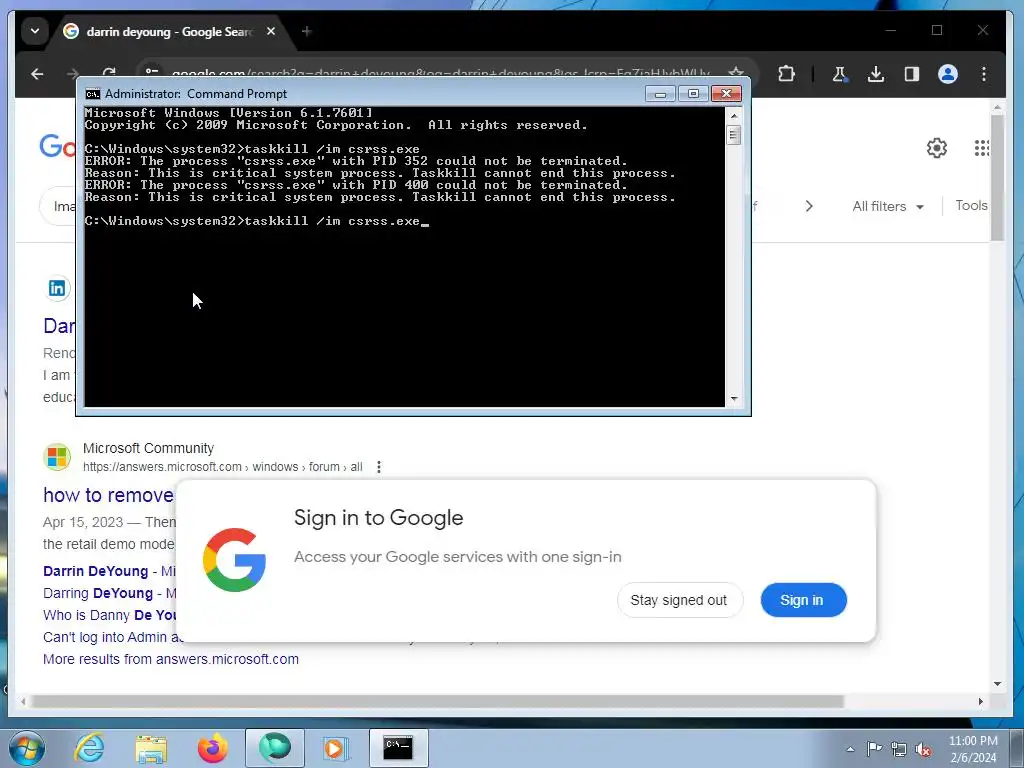Expand the All filters dropdown
1024x768 pixels.
coord(888,206)
